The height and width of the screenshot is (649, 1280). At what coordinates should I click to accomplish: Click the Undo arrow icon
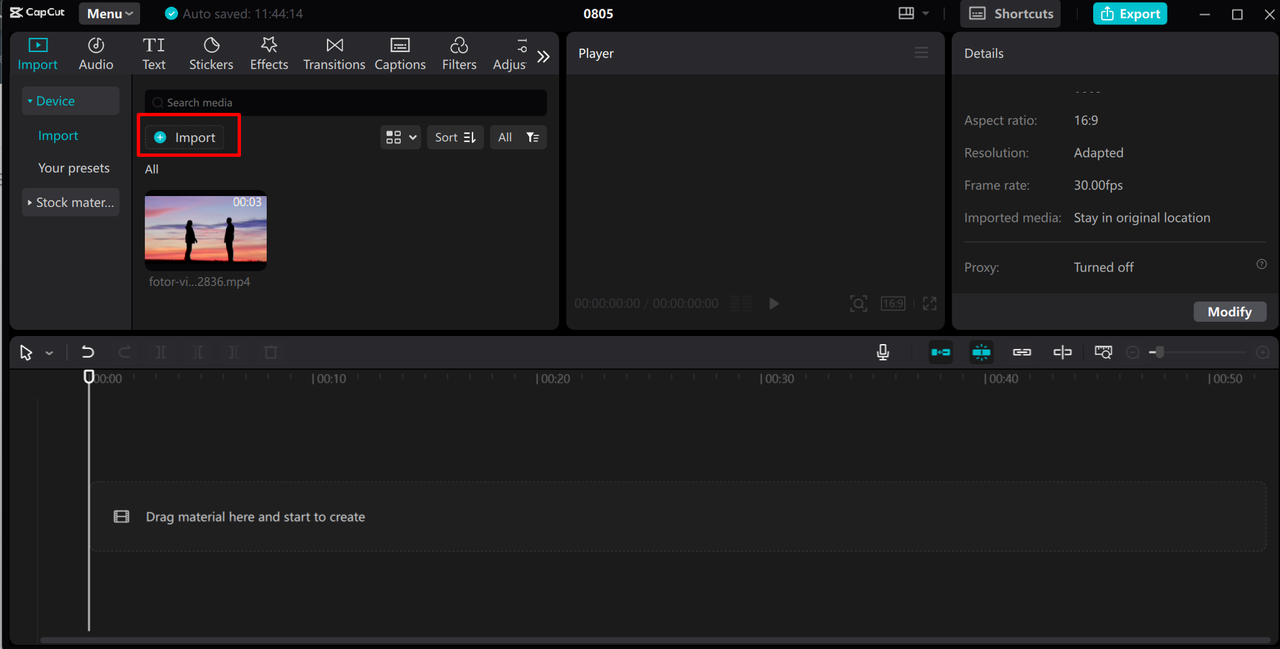coord(88,352)
